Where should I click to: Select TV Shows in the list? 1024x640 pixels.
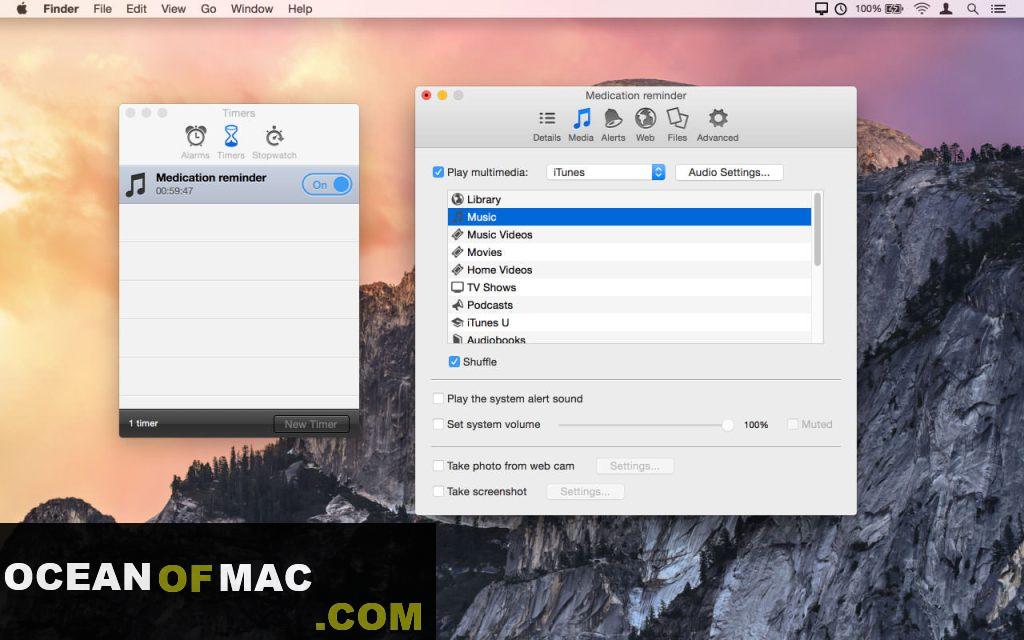630,287
